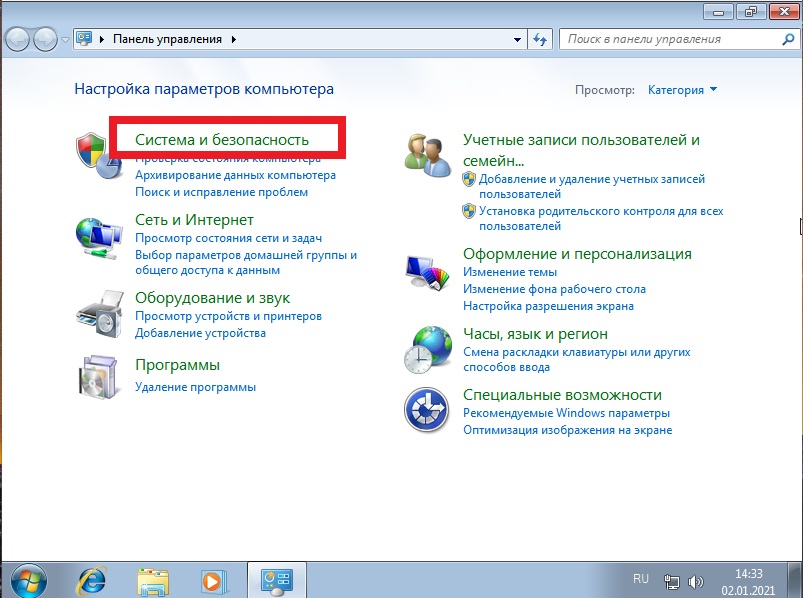Click the Система и безопасность heading
803x598 pixels.
[222, 140]
